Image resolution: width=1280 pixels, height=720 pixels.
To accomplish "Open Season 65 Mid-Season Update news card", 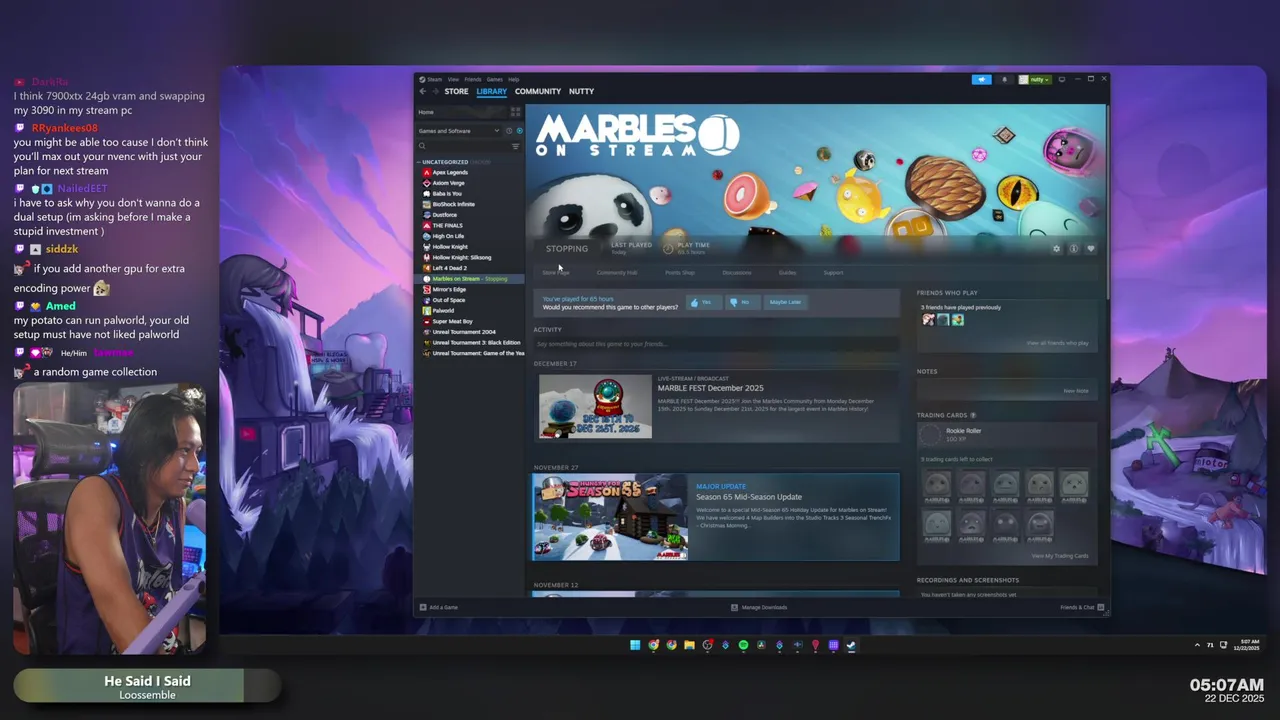I will click(x=716, y=517).
